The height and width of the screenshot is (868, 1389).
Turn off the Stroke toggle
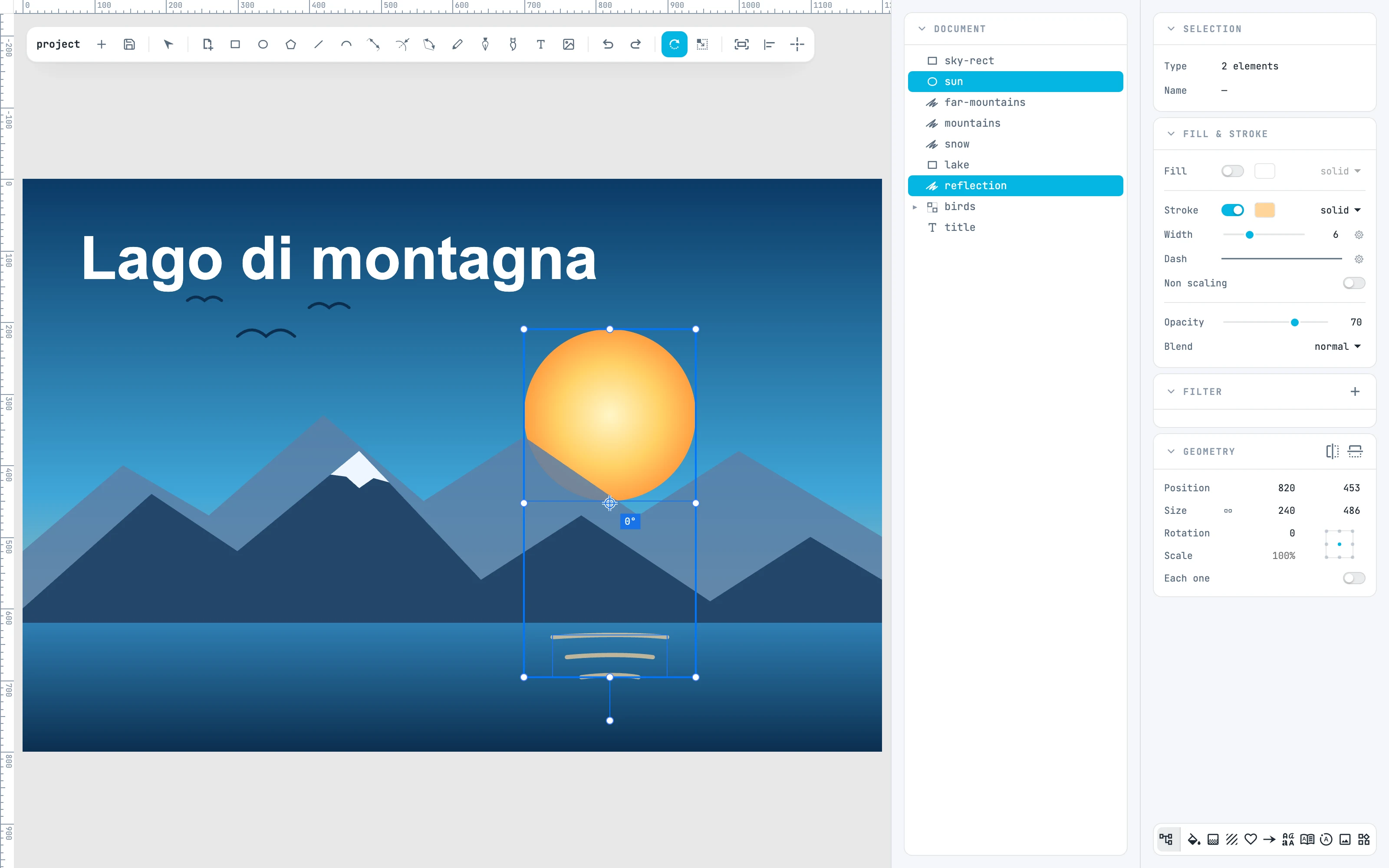[x=1232, y=210]
